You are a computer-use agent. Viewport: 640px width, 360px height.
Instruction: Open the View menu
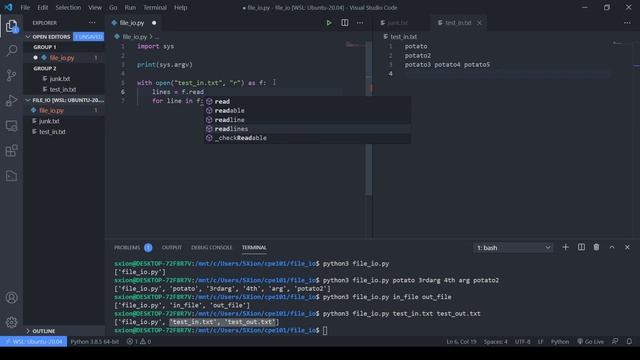pyautogui.click(x=95, y=7)
